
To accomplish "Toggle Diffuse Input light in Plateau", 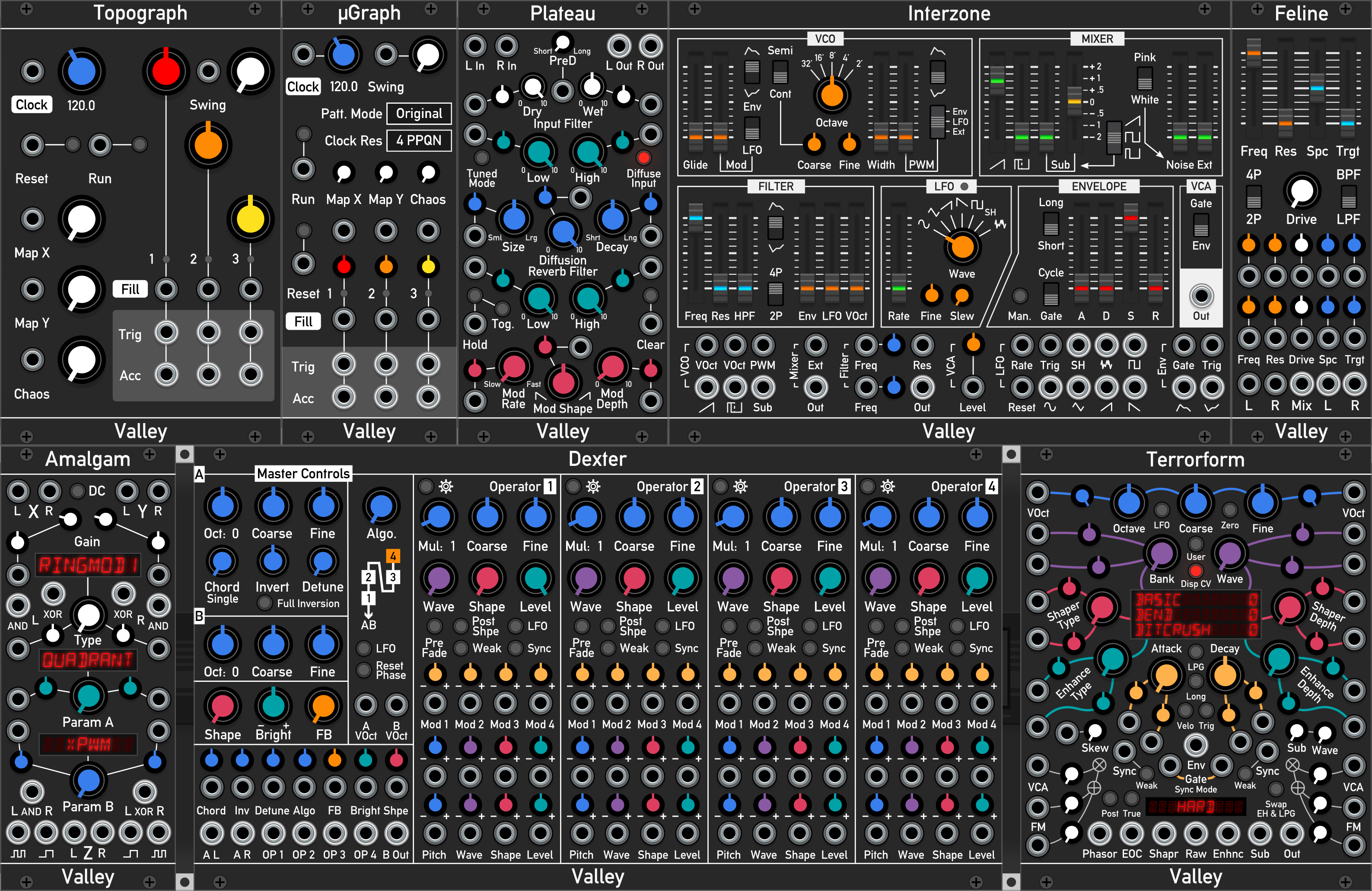I will [643, 157].
